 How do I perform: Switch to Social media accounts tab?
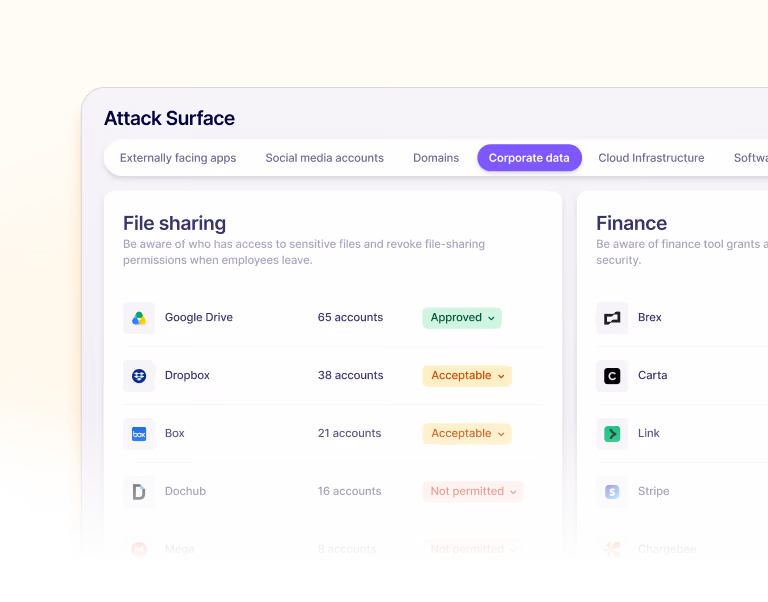[x=324, y=158]
